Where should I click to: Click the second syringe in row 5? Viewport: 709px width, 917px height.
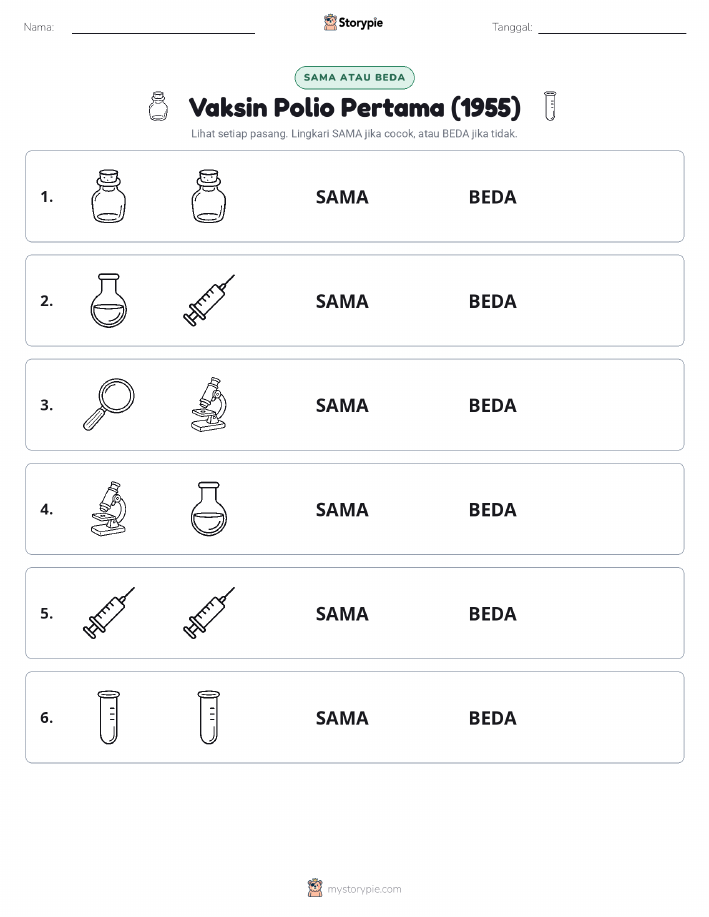coord(209,613)
